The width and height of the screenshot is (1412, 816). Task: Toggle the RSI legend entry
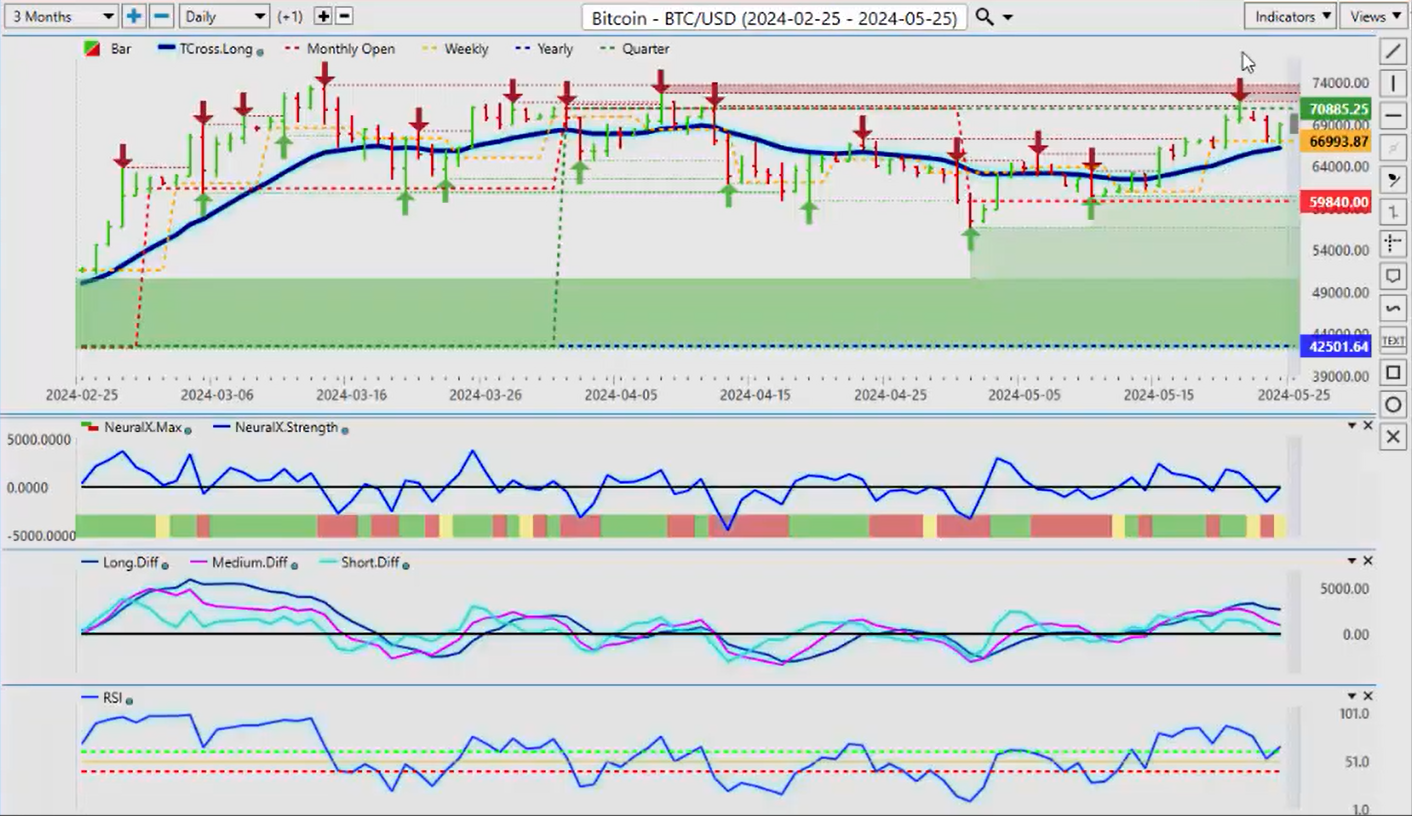coord(109,698)
